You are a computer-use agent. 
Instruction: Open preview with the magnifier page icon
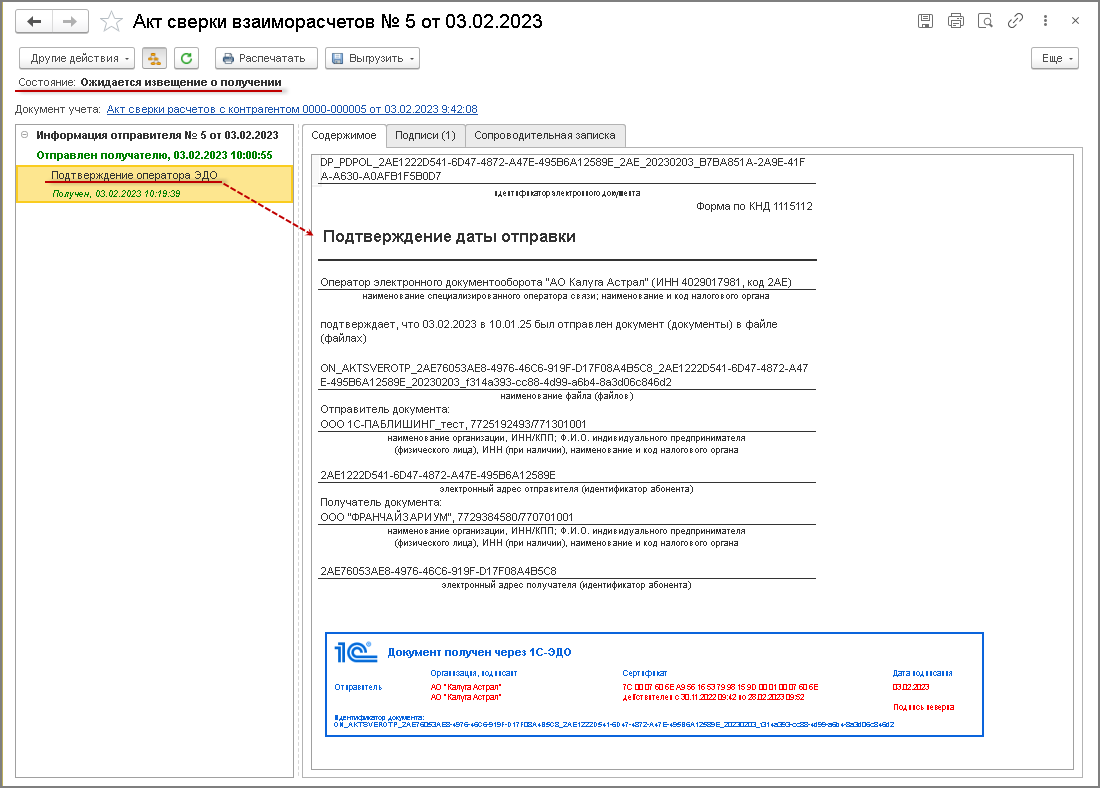(985, 21)
